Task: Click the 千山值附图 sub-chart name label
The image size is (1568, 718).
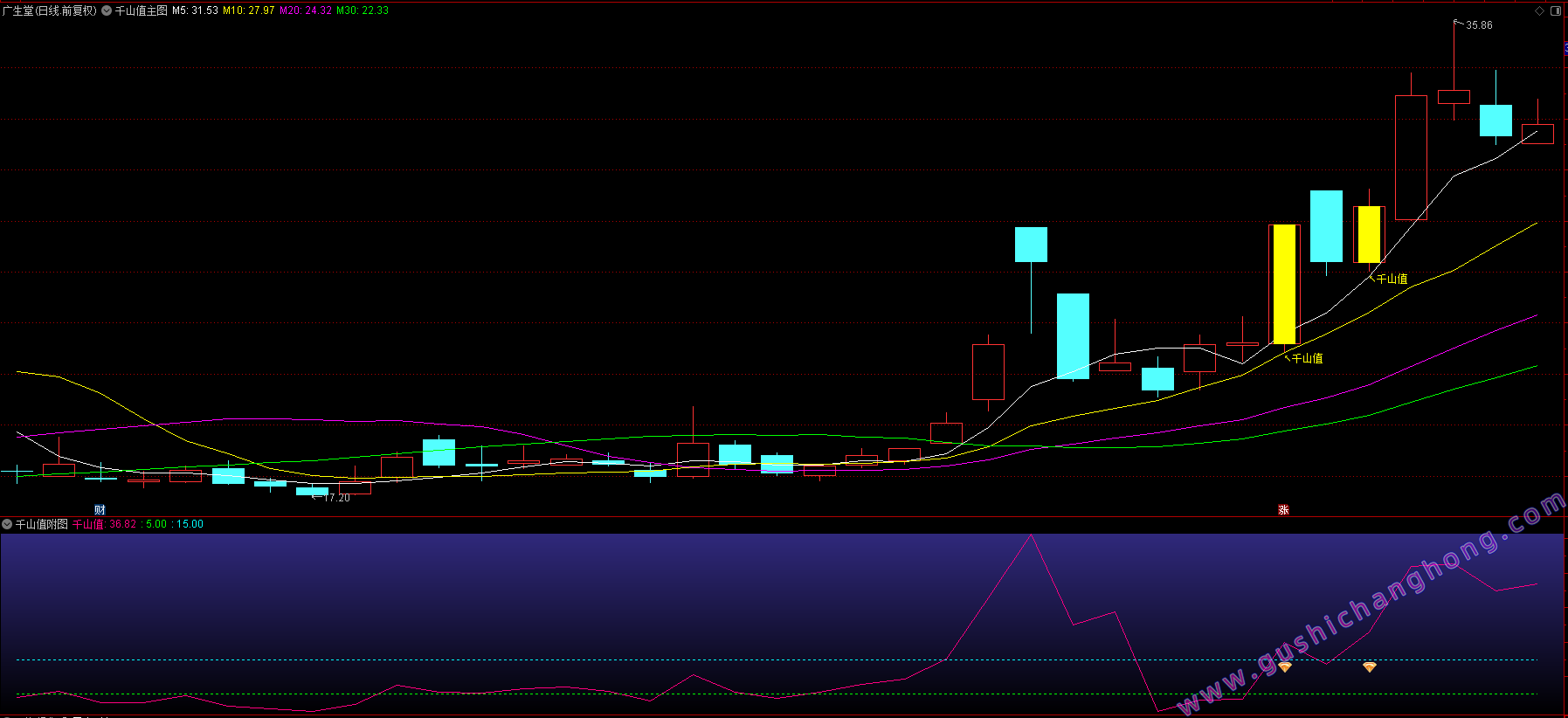Action: [x=42, y=524]
